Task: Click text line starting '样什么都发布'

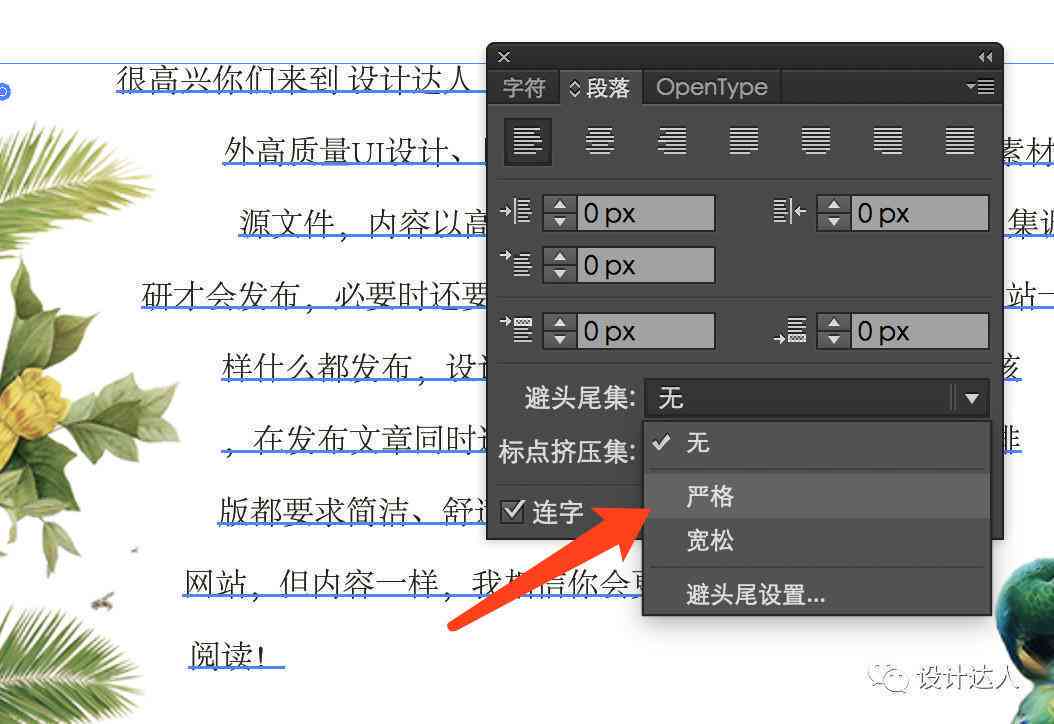Action: (x=356, y=366)
